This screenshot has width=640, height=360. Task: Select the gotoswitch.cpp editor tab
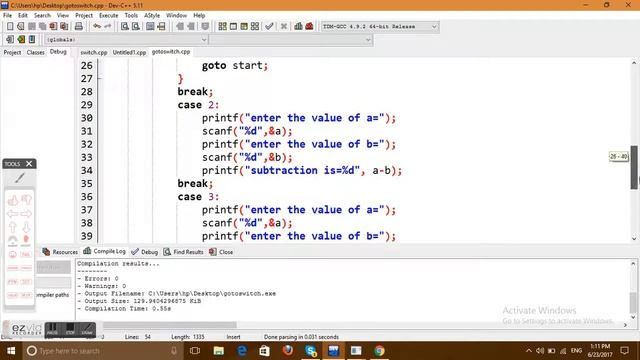[x=171, y=51]
